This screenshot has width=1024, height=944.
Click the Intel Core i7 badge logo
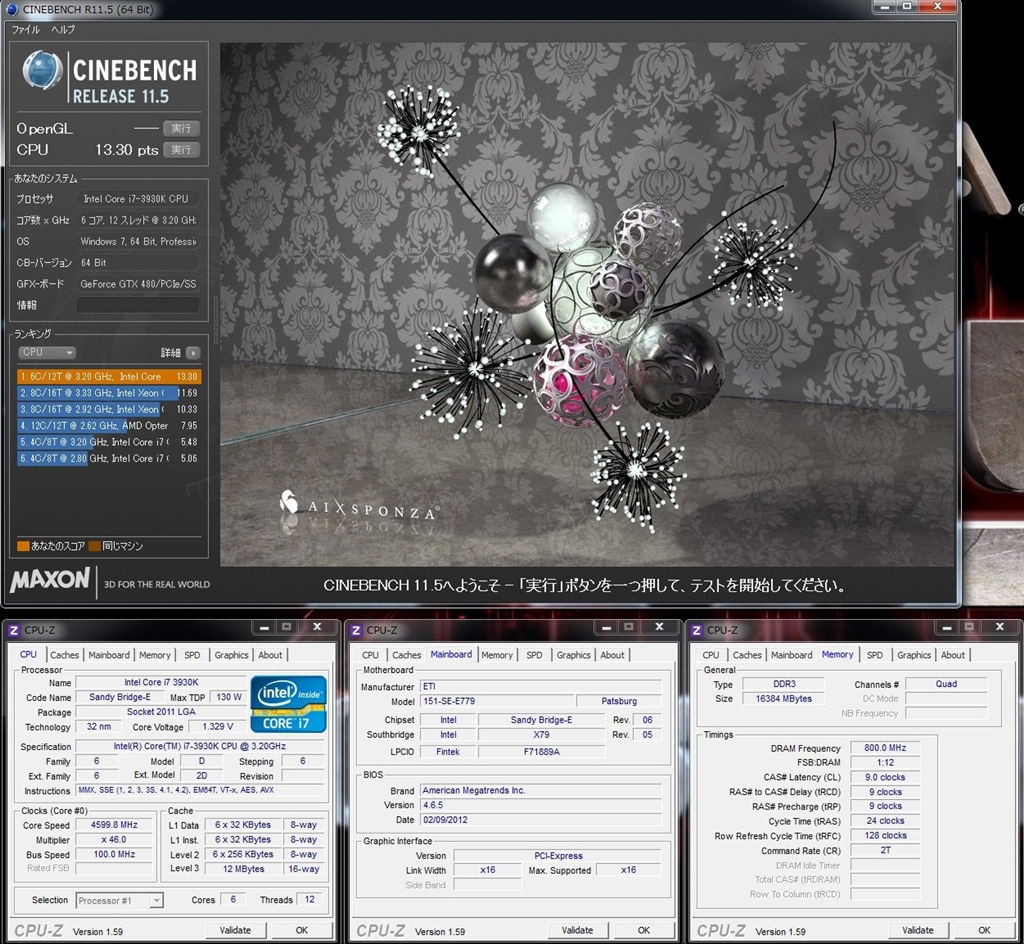point(288,704)
